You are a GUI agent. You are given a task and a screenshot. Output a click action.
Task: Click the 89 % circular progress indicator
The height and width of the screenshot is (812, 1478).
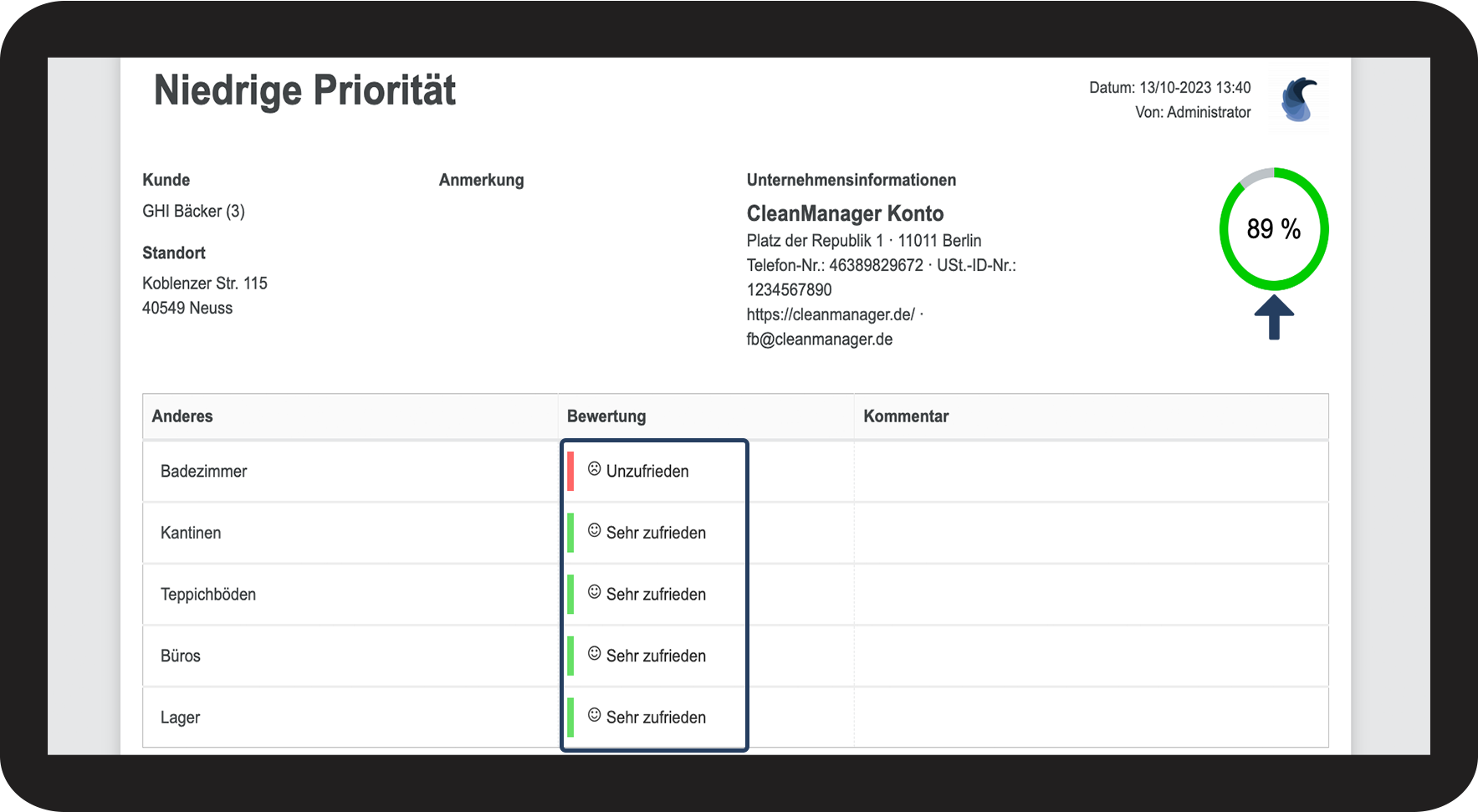1273,229
